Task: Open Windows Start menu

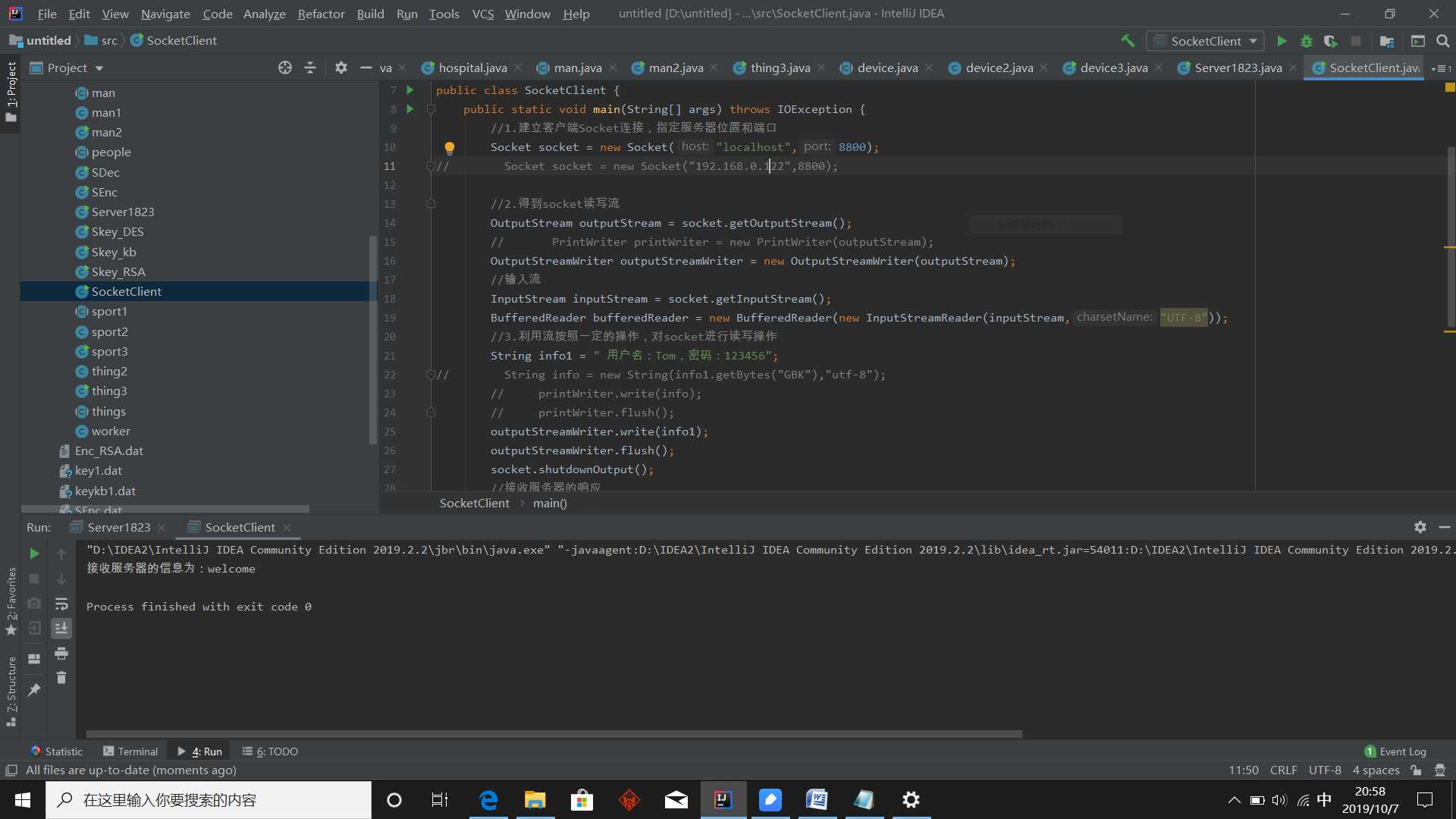Action: (x=23, y=800)
